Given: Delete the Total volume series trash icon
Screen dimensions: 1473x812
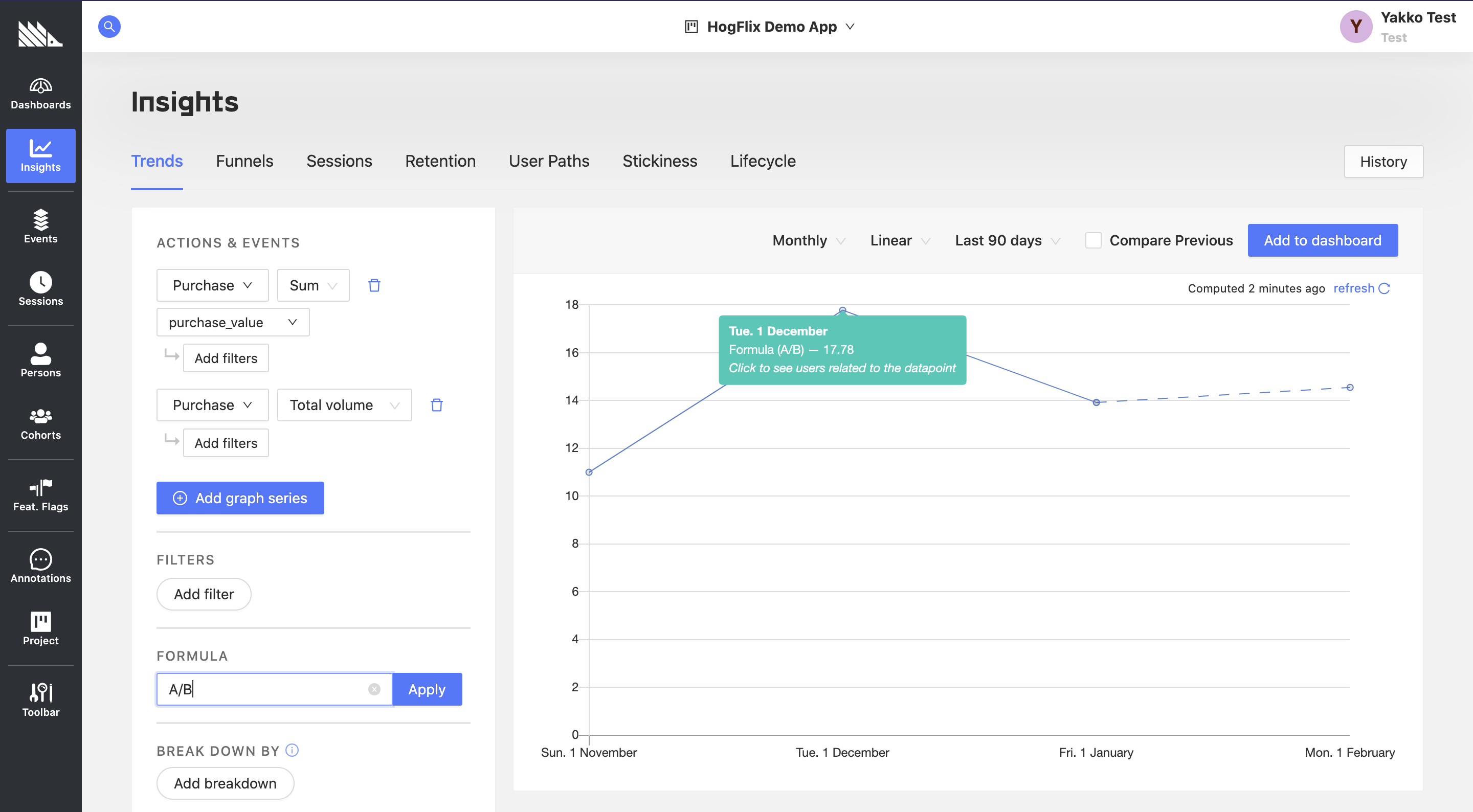Looking at the screenshot, I should (x=436, y=405).
